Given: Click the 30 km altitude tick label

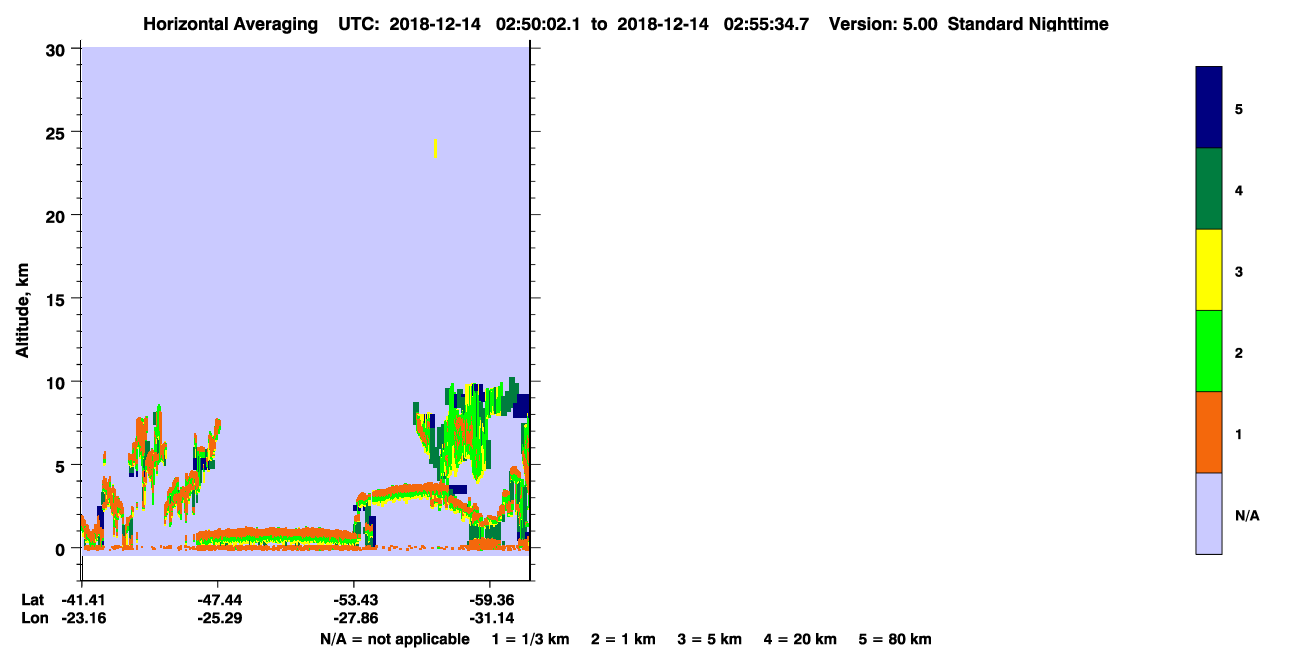Looking at the screenshot, I should pyautogui.click(x=58, y=49).
